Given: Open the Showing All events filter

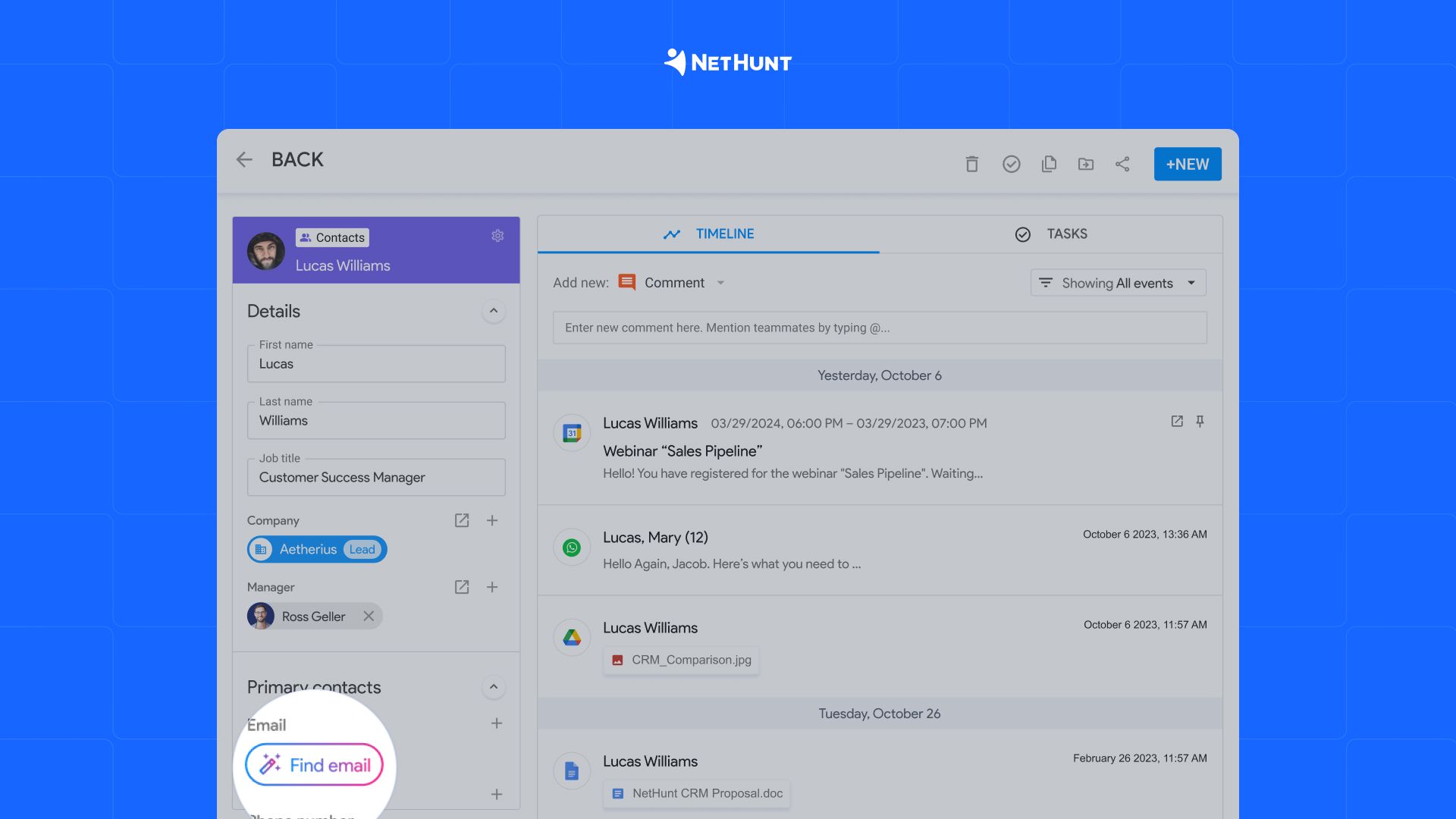Looking at the screenshot, I should (1118, 283).
